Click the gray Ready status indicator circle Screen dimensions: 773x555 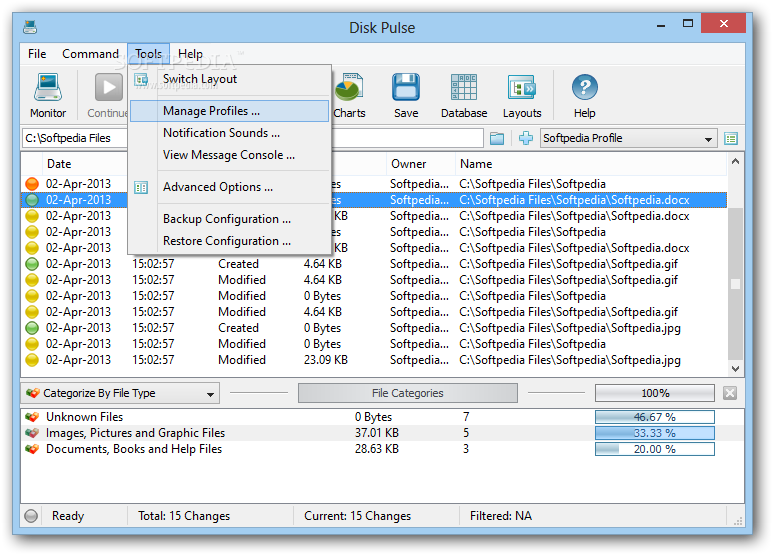tap(31, 516)
